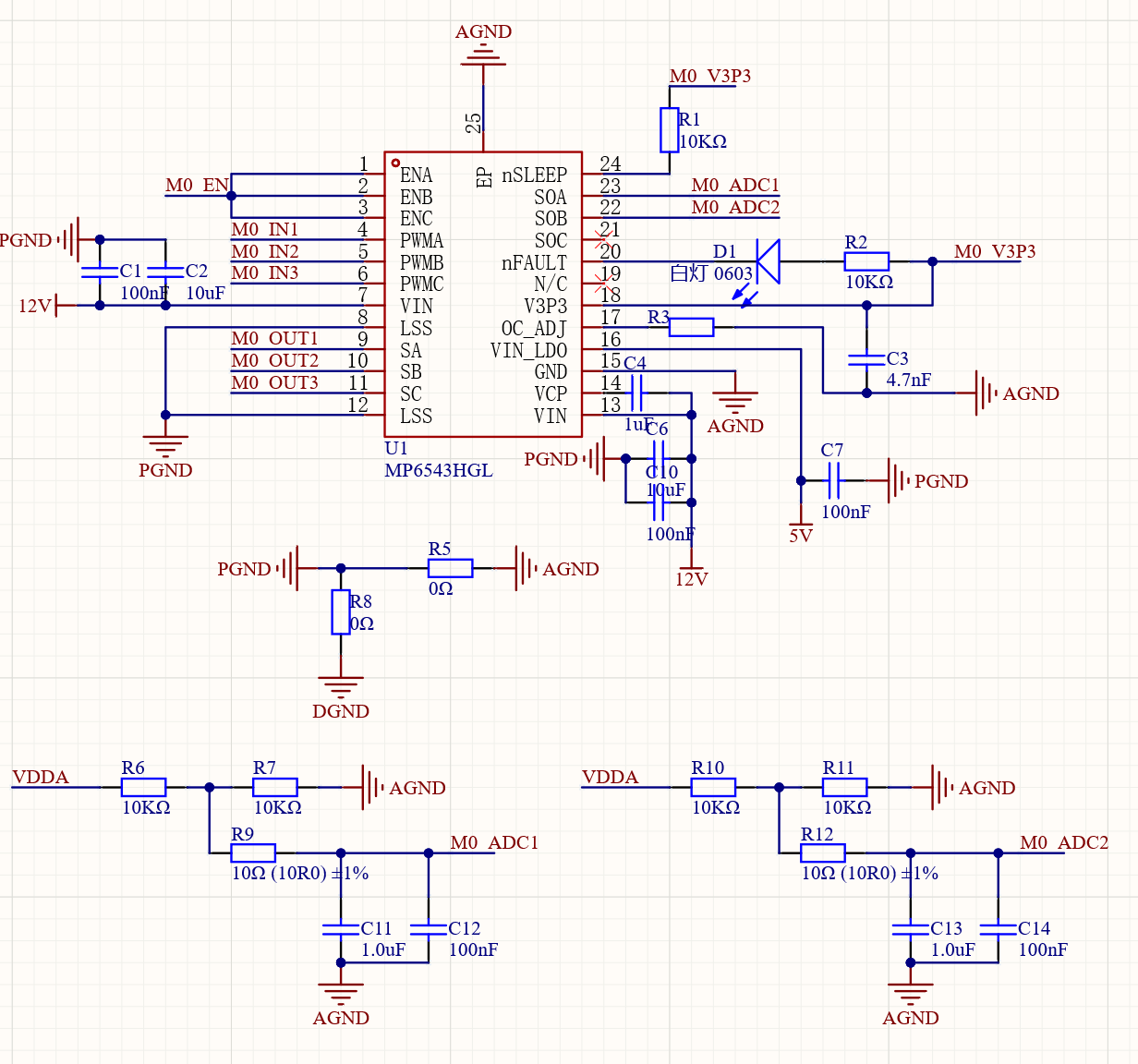Select the D1 LED diode symbol
The image size is (1138, 1064).
pos(768,261)
